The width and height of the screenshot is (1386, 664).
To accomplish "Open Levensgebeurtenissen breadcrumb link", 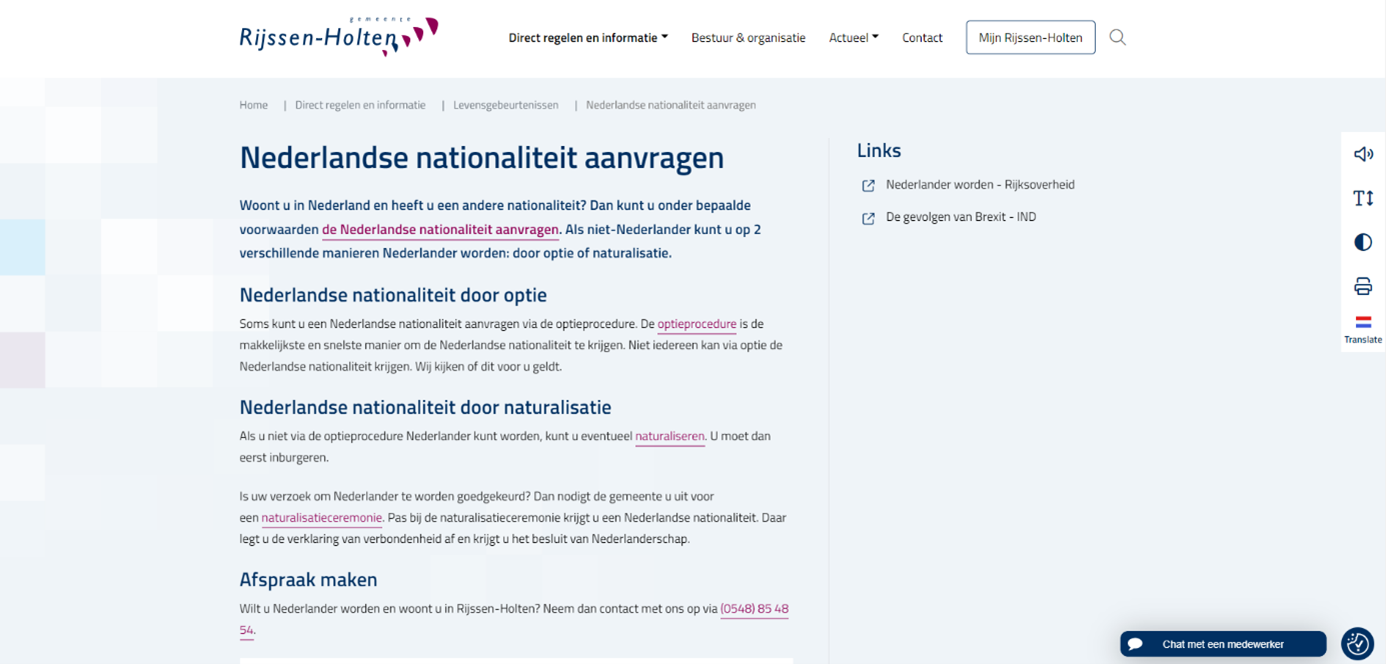I will coord(506,105).
